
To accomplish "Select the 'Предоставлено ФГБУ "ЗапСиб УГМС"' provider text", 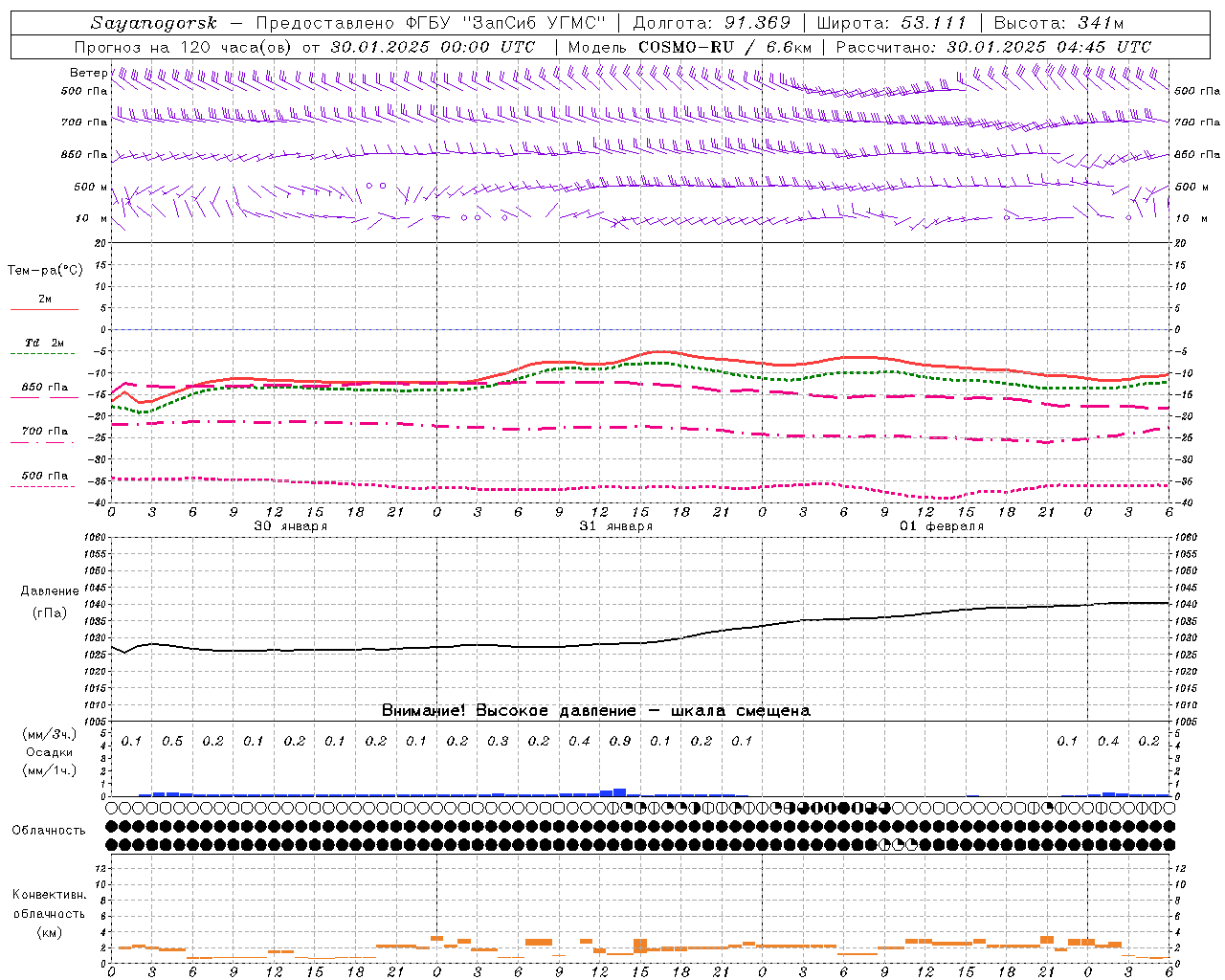I will coord(431,23).
